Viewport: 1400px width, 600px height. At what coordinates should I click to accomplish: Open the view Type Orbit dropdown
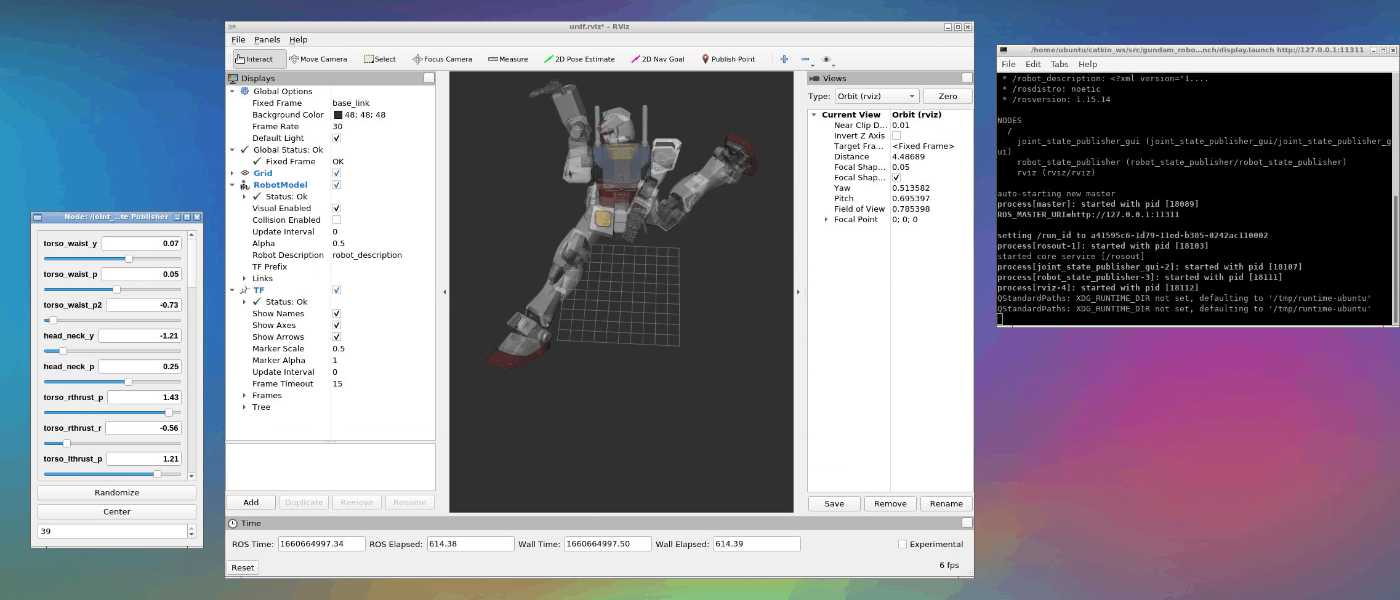(877, 96)
